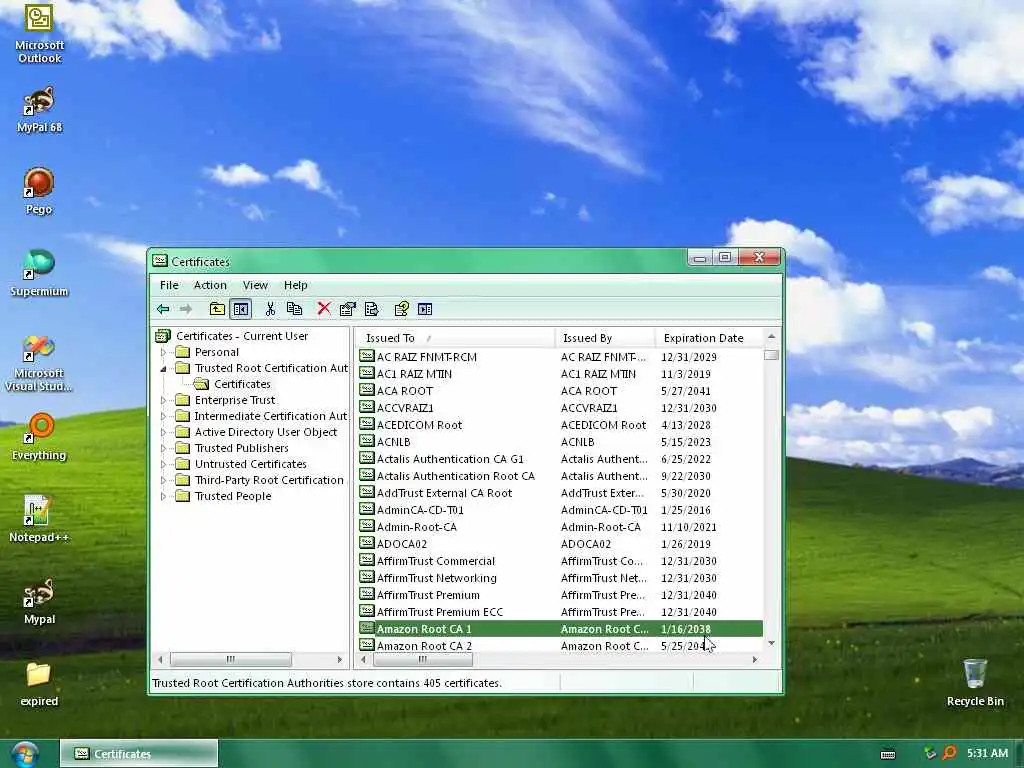Click the Forward arrow in Certificates toolbar
The image size is (1024, 768).
186,309
